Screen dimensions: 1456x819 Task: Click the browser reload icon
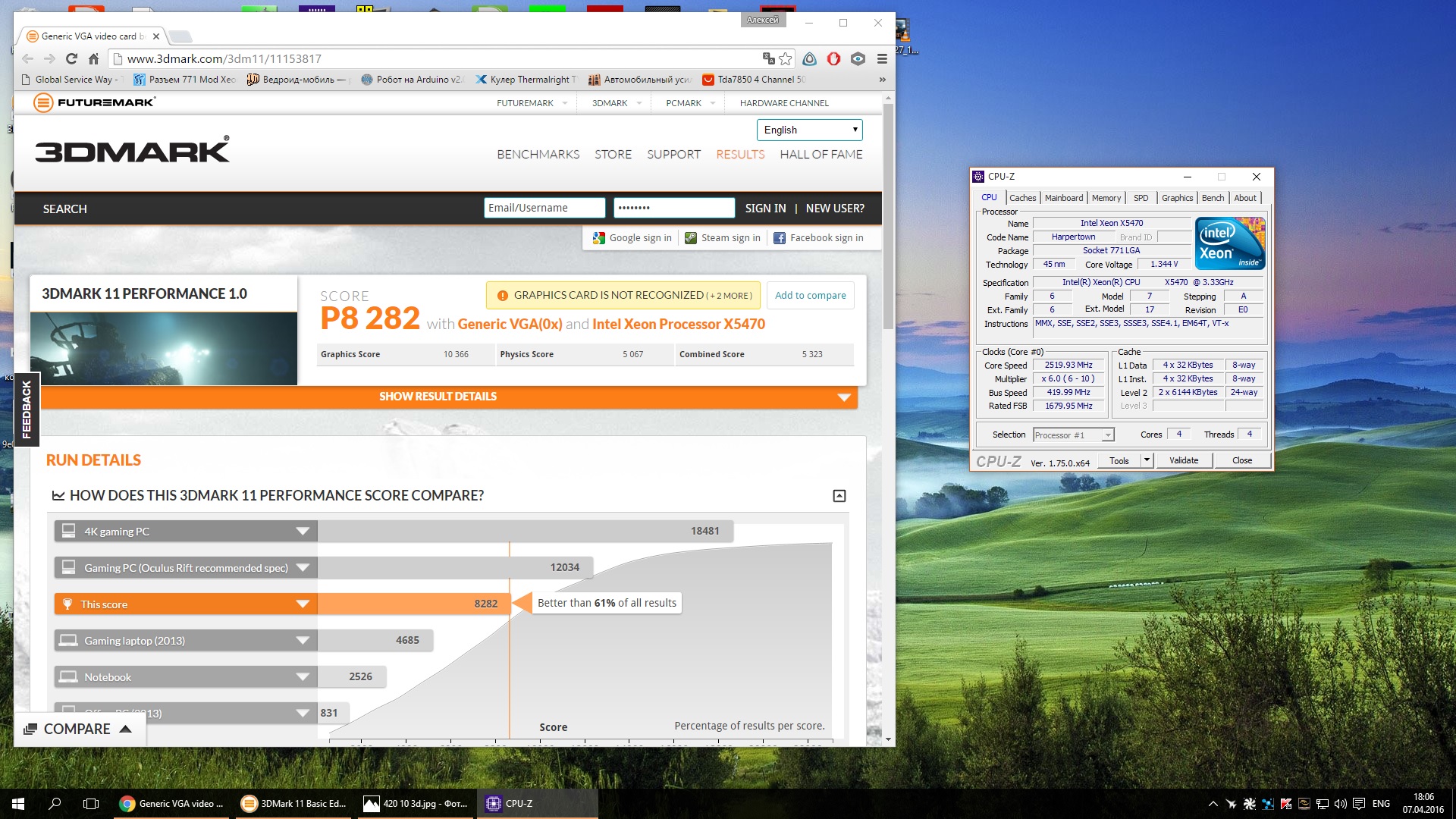click(71, 58)
